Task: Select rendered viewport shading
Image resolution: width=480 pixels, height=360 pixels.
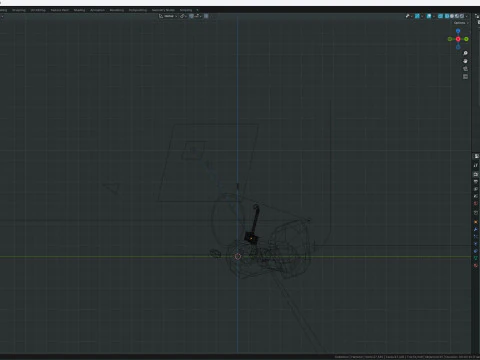Action: point(462,16)
